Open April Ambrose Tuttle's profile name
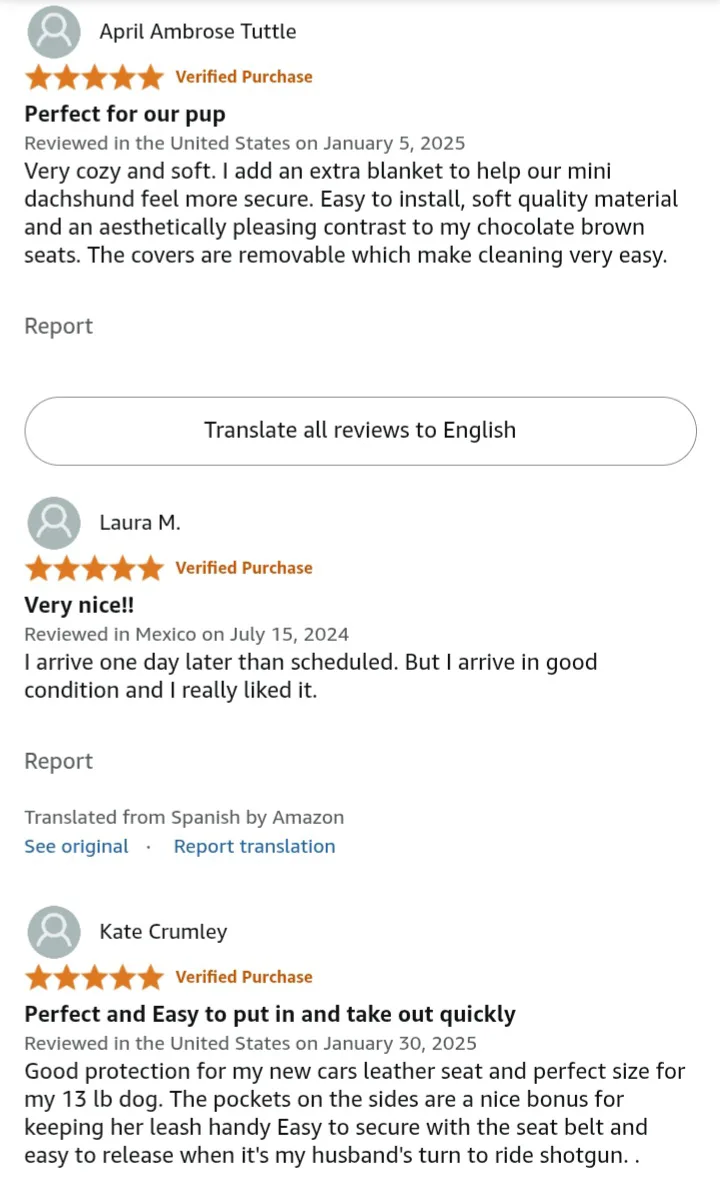This screenshot has width=720, height=1189. pyautogui.click(x=197, y=32)
